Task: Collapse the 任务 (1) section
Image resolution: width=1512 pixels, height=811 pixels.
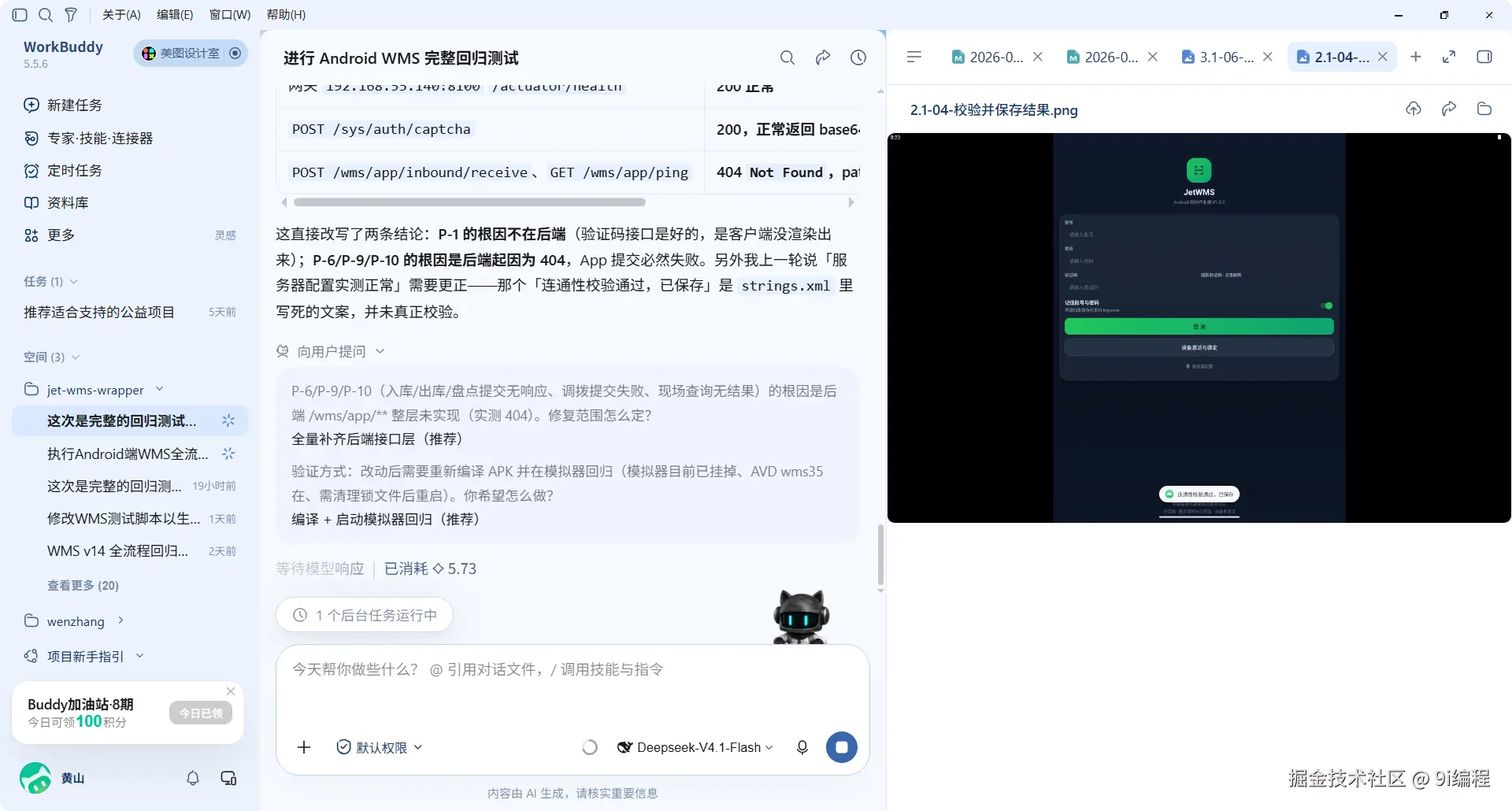Action: [74, 281]
